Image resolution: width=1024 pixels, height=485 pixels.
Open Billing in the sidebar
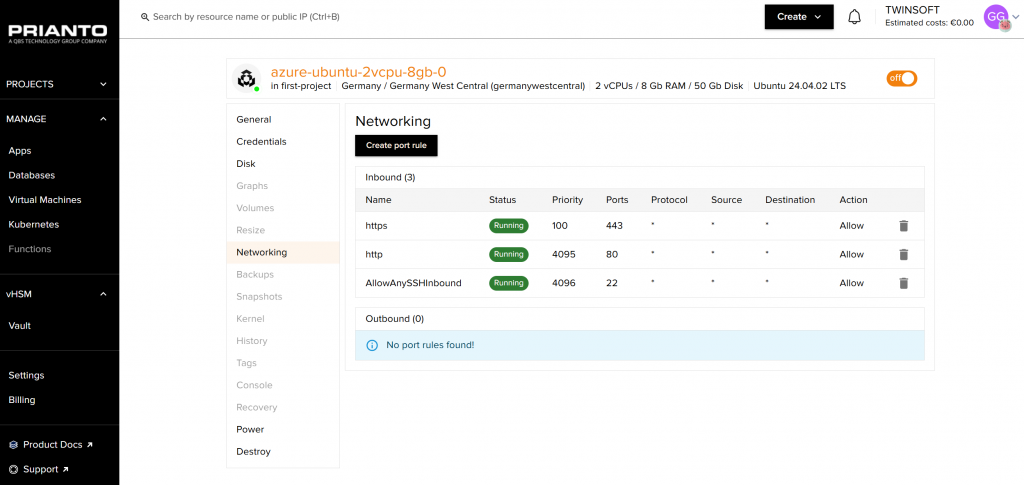click(x=22, y=400)
